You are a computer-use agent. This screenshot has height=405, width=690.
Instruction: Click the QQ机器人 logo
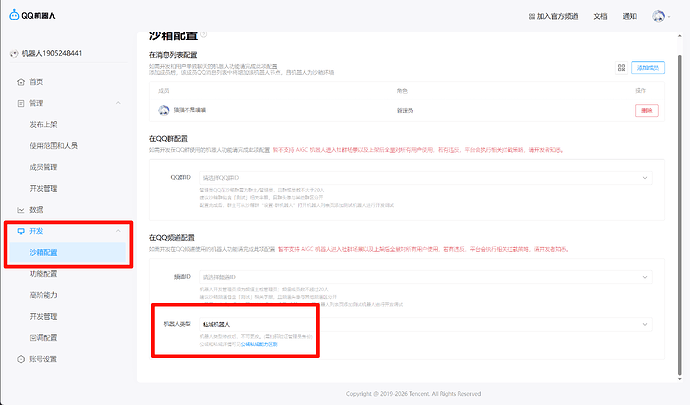[x=32, y=15]
